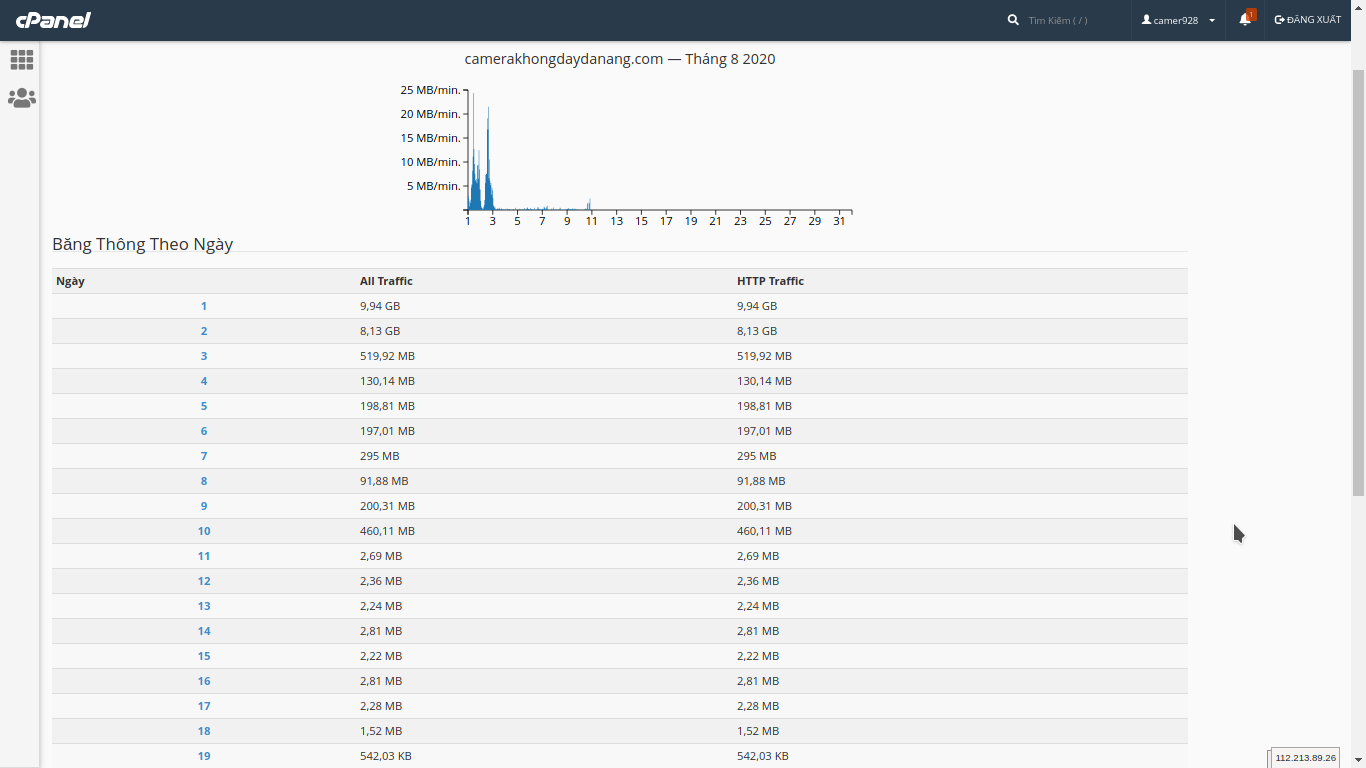
Task: Expand the camer928 user dropdown
Action: 1178,20
